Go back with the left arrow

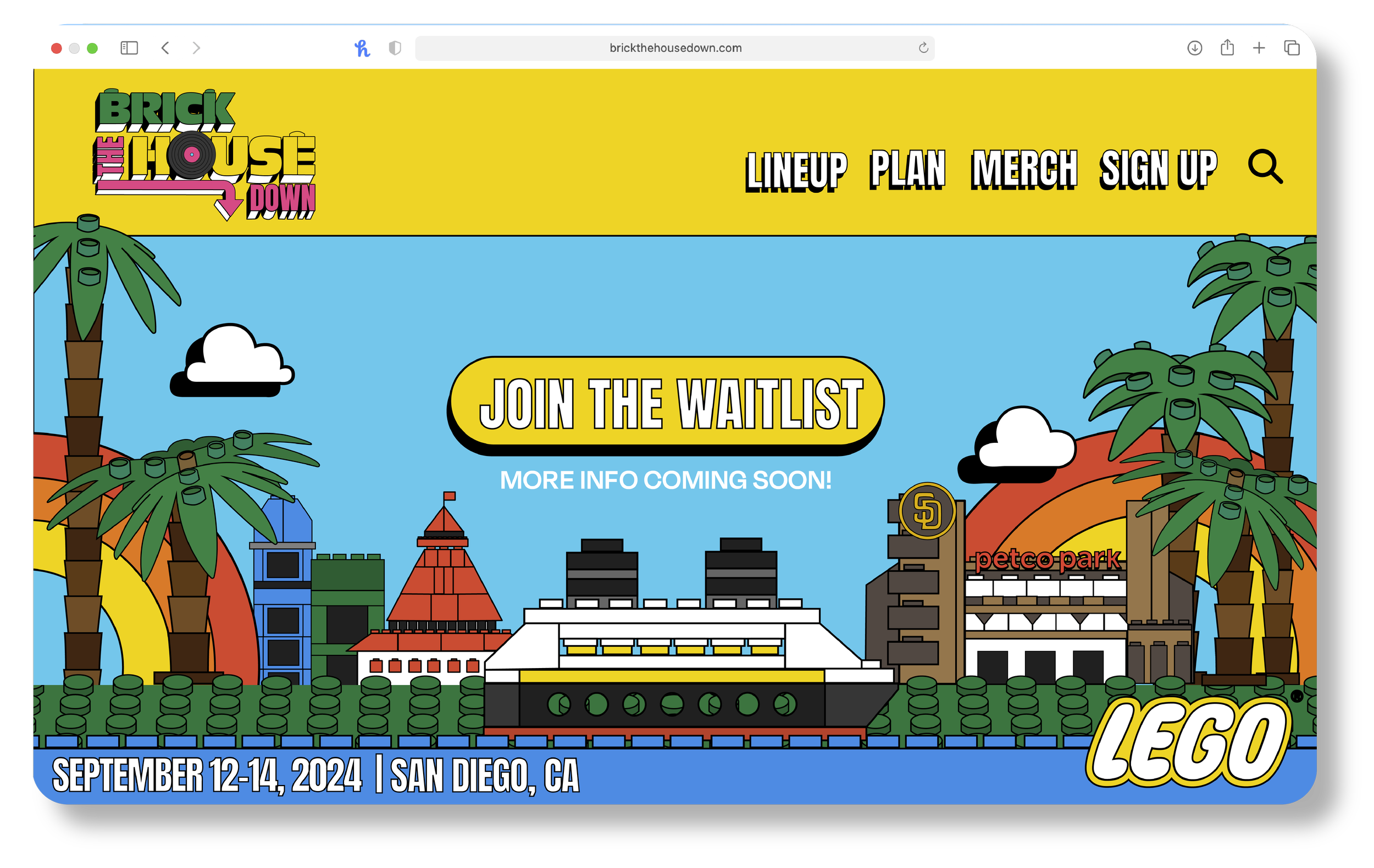(165, 48)
